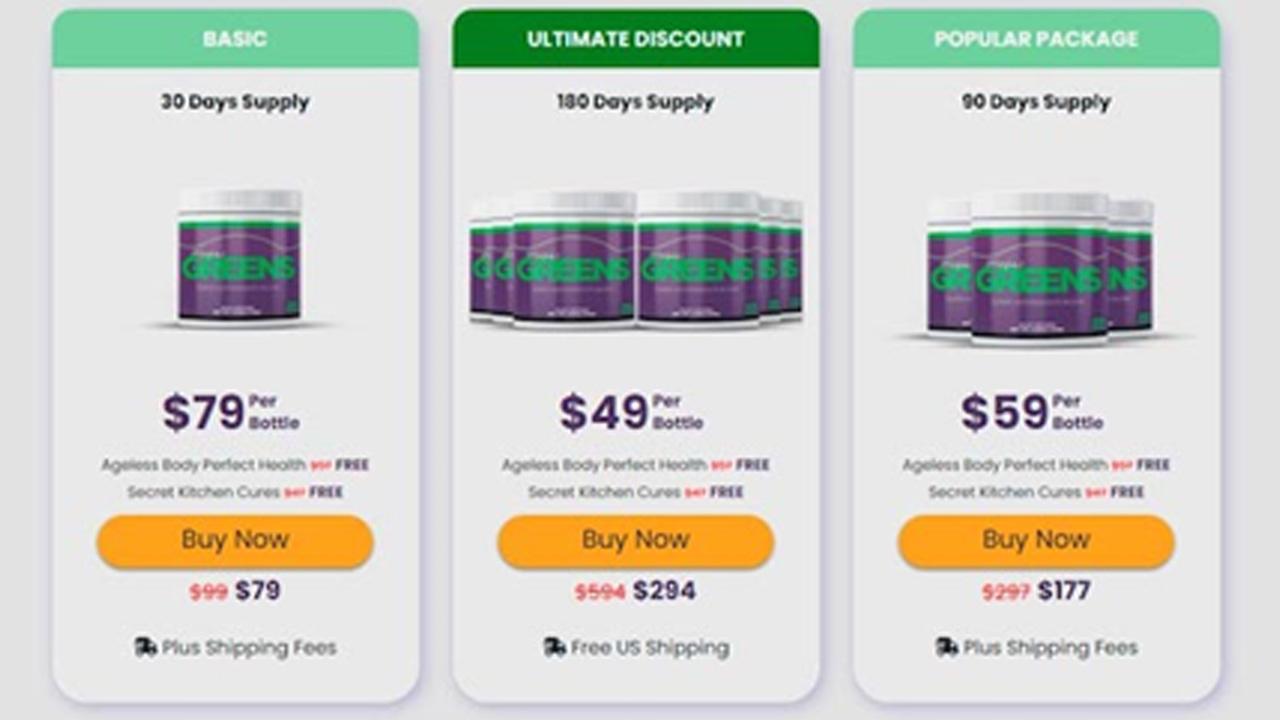The image size is (1280, 720).
Task: Click Buy Now under Ultimate Discount
Action: (636, 541)
